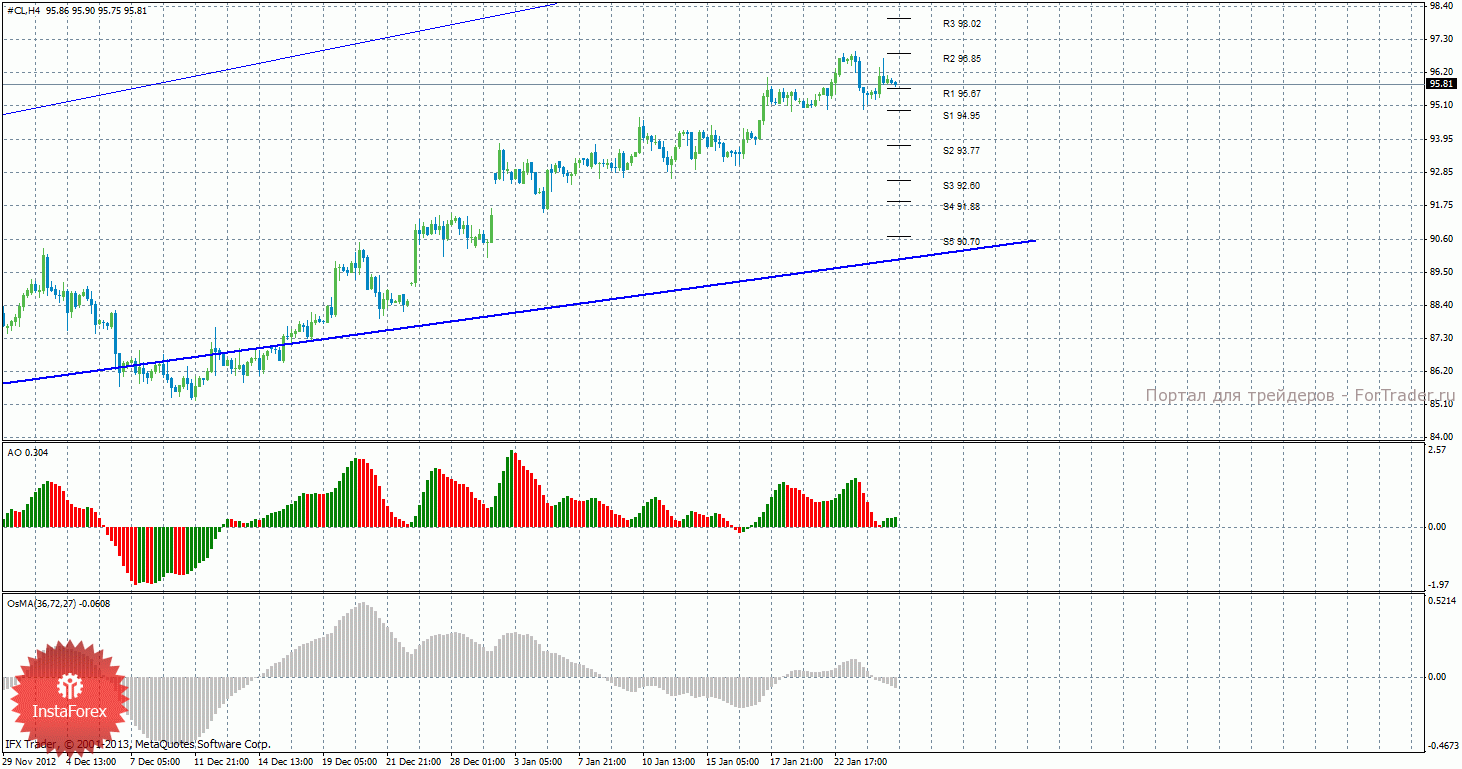The width and height of the screenshot is (1462, 769).
Task: Click the 3 Jan 05:00 time axis label
Action: click(x=538, y=762)
